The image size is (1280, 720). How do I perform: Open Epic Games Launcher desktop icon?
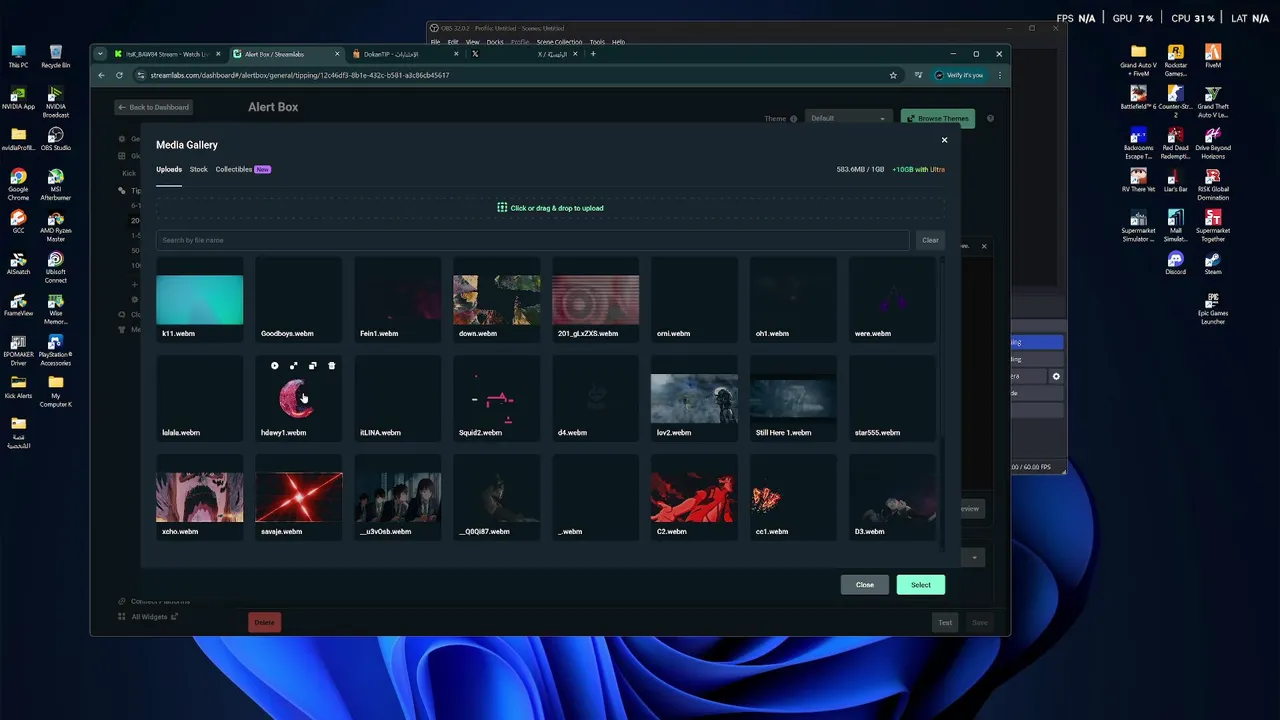tap(1213, 308)
